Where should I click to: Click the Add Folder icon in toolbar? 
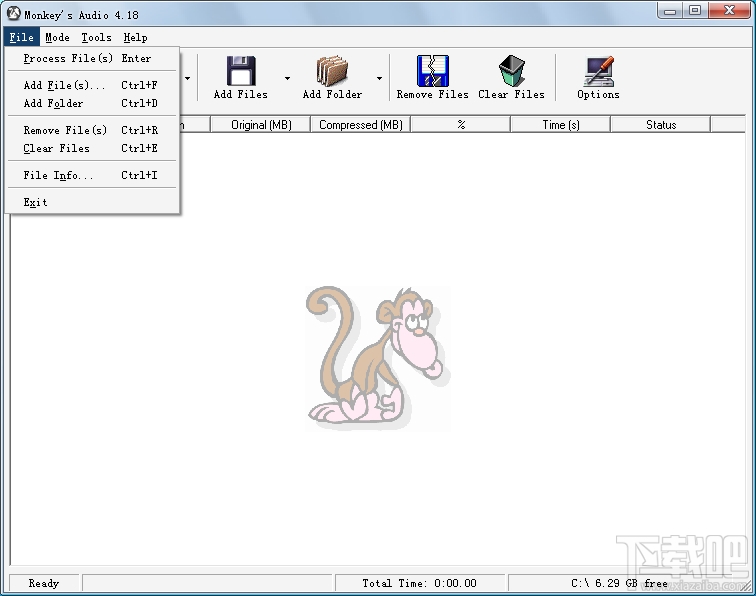332,71
